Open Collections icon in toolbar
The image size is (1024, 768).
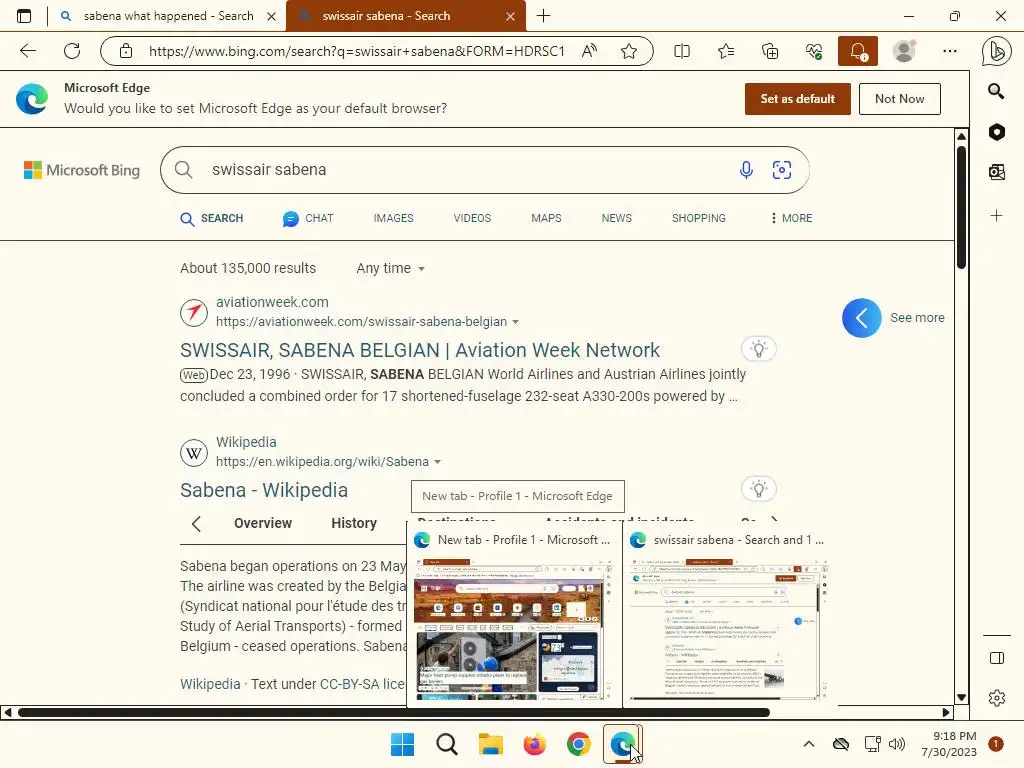click(x=770, y=51)
